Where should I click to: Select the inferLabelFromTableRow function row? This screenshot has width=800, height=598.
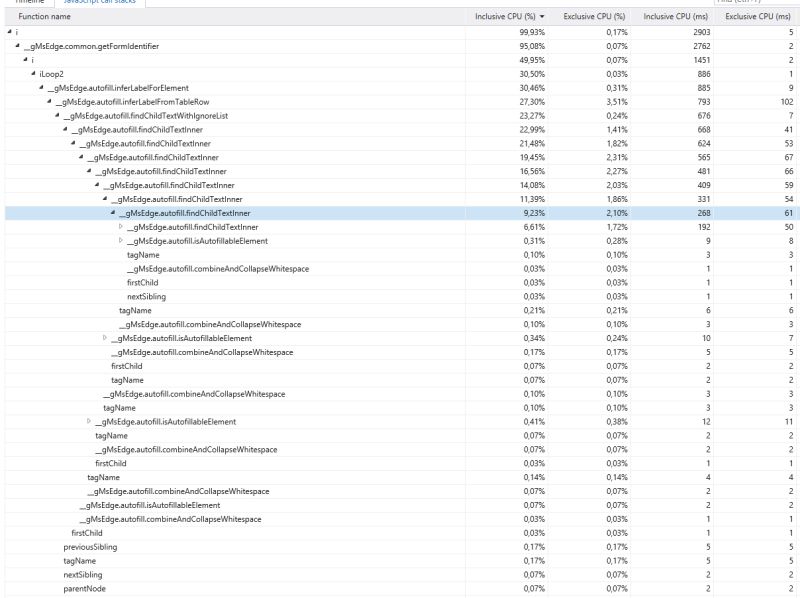pyautogui.click(x=400, y=102)
